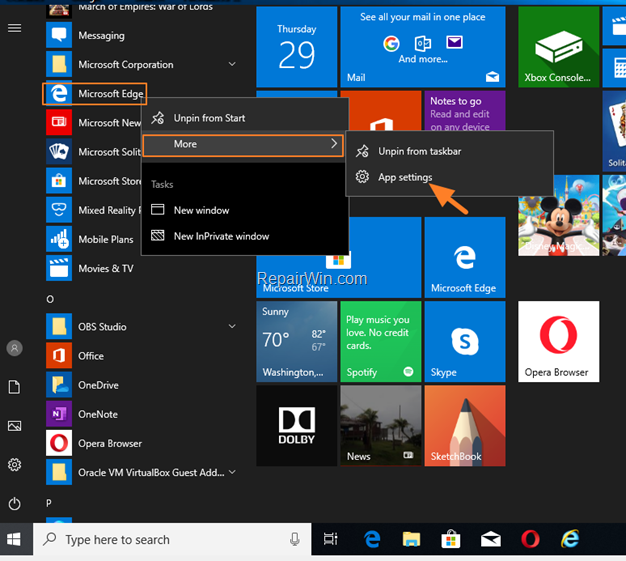Open the Disney Magic Kingdoms tile
The width and height of the screenshot is (626, 561).
coord(559,226)
